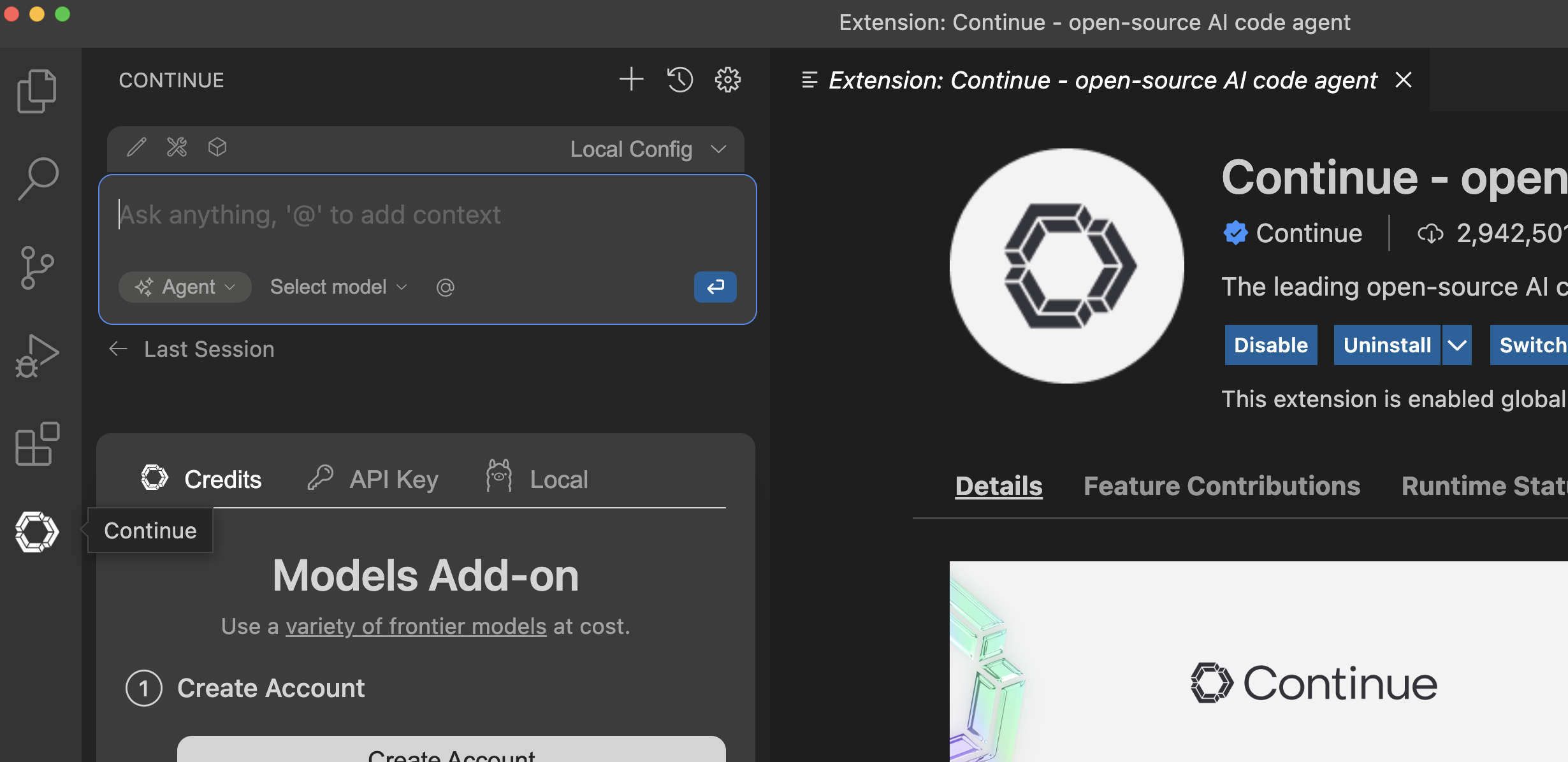Open the Explorer view in activity bar
Image resolution: width=1568 pixels, height=762 pixels.
pos(37,91)
